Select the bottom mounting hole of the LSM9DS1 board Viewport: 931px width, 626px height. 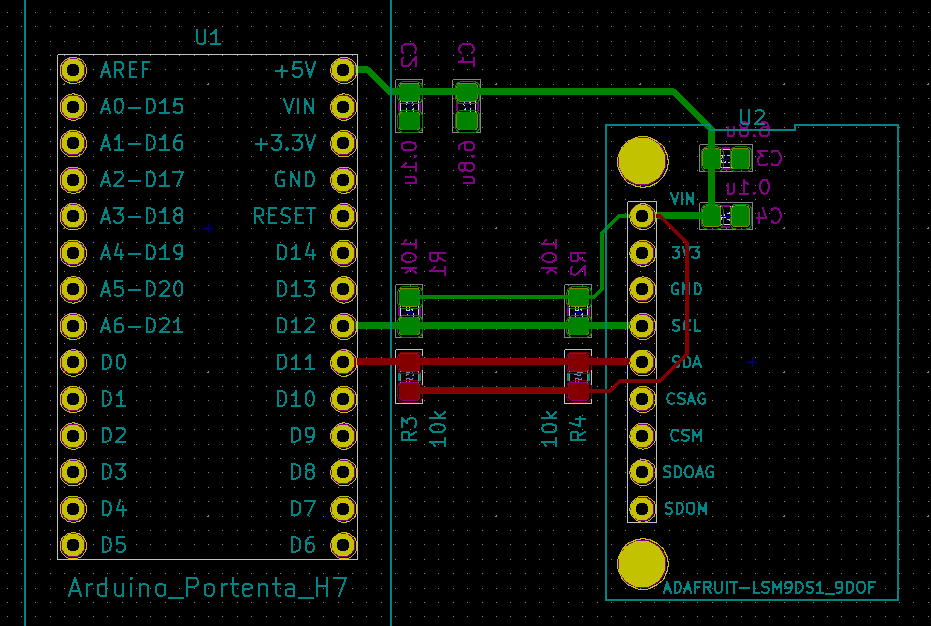(643, 565)
